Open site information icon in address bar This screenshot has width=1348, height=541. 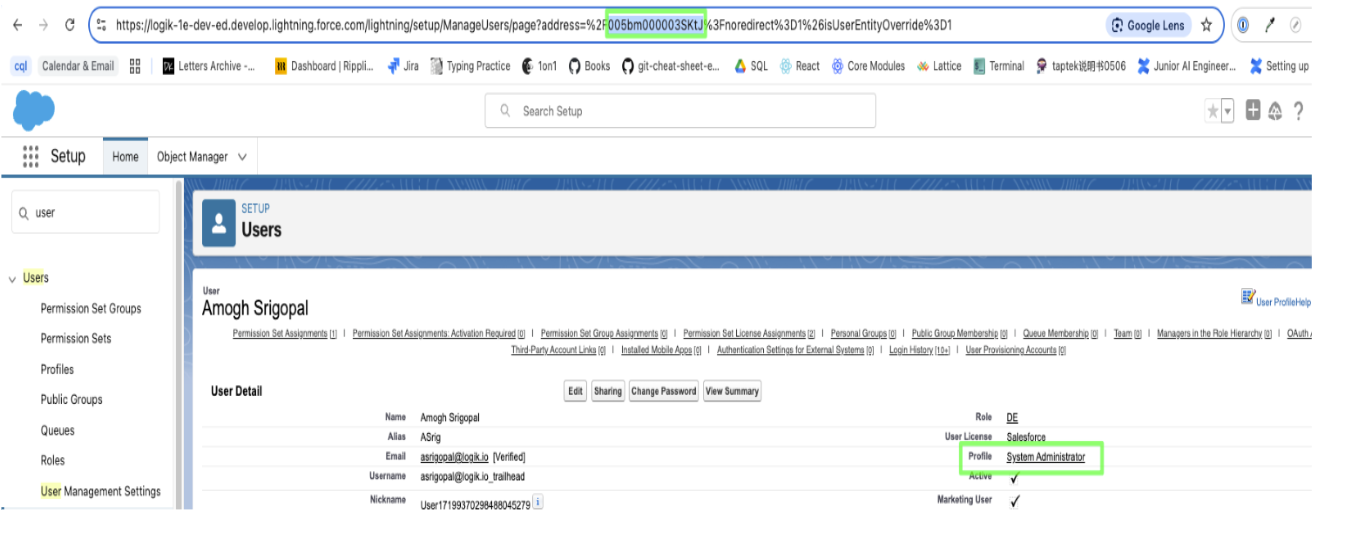[102, 25]
